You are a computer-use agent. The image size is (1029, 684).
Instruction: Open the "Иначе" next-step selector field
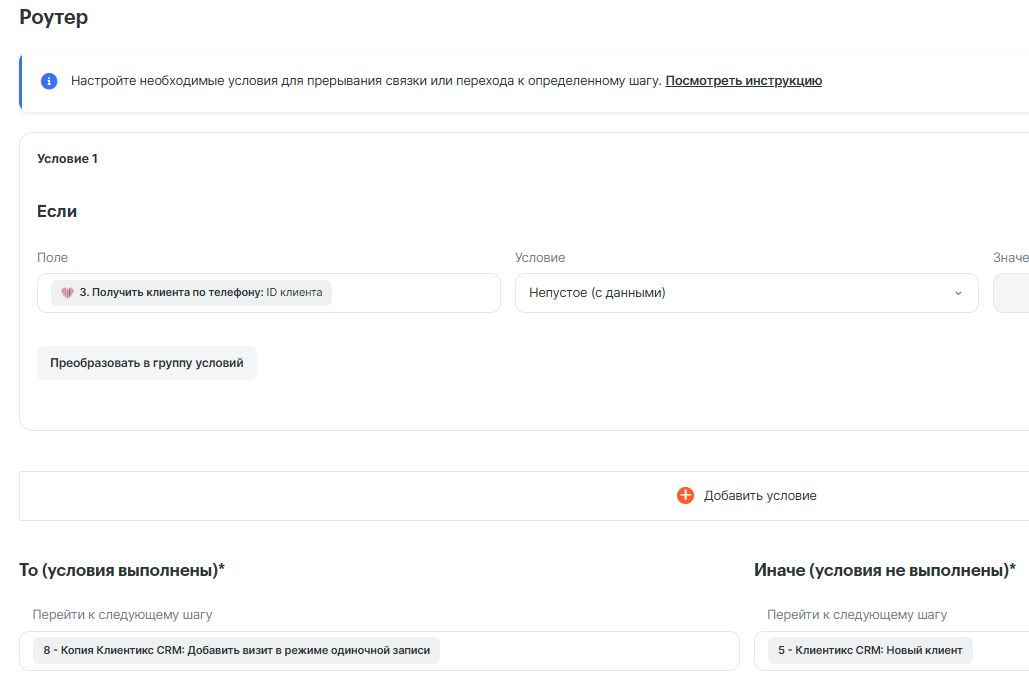tap(1000, 651)
